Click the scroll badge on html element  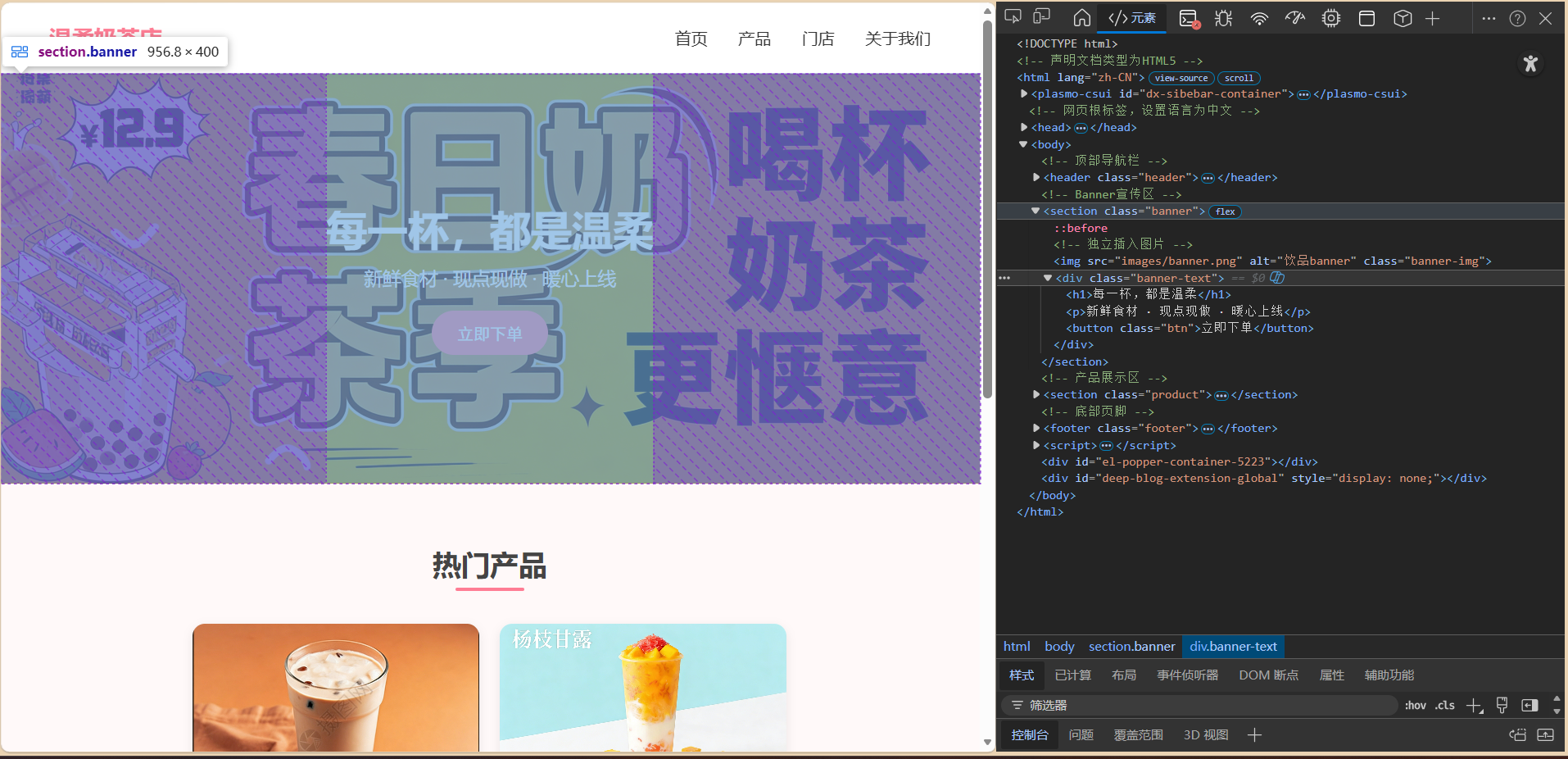coord(1239,78)
